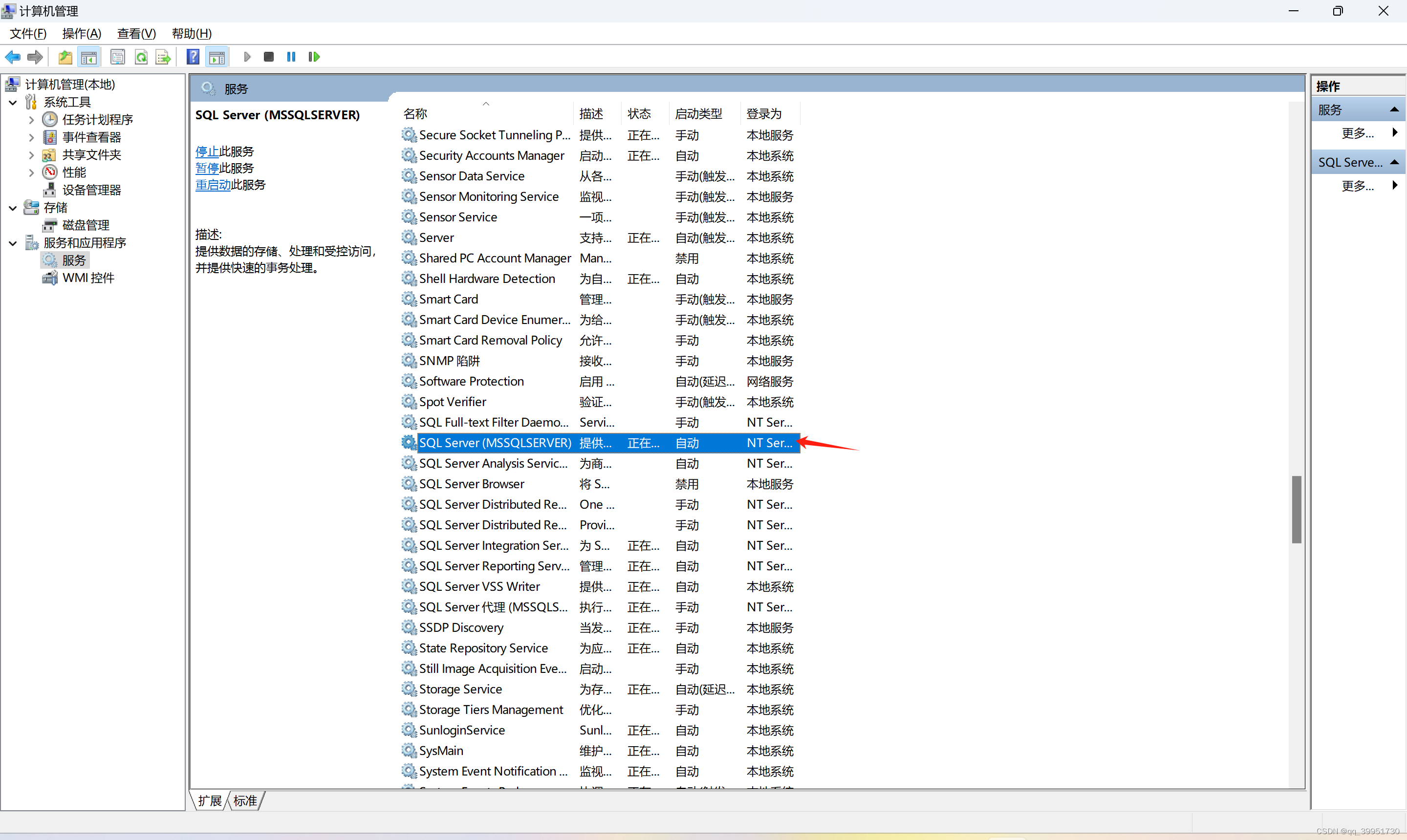Open the Properties toolbar icon
The width and height of the screenshot is (1407, 840).
pos(118,57)
